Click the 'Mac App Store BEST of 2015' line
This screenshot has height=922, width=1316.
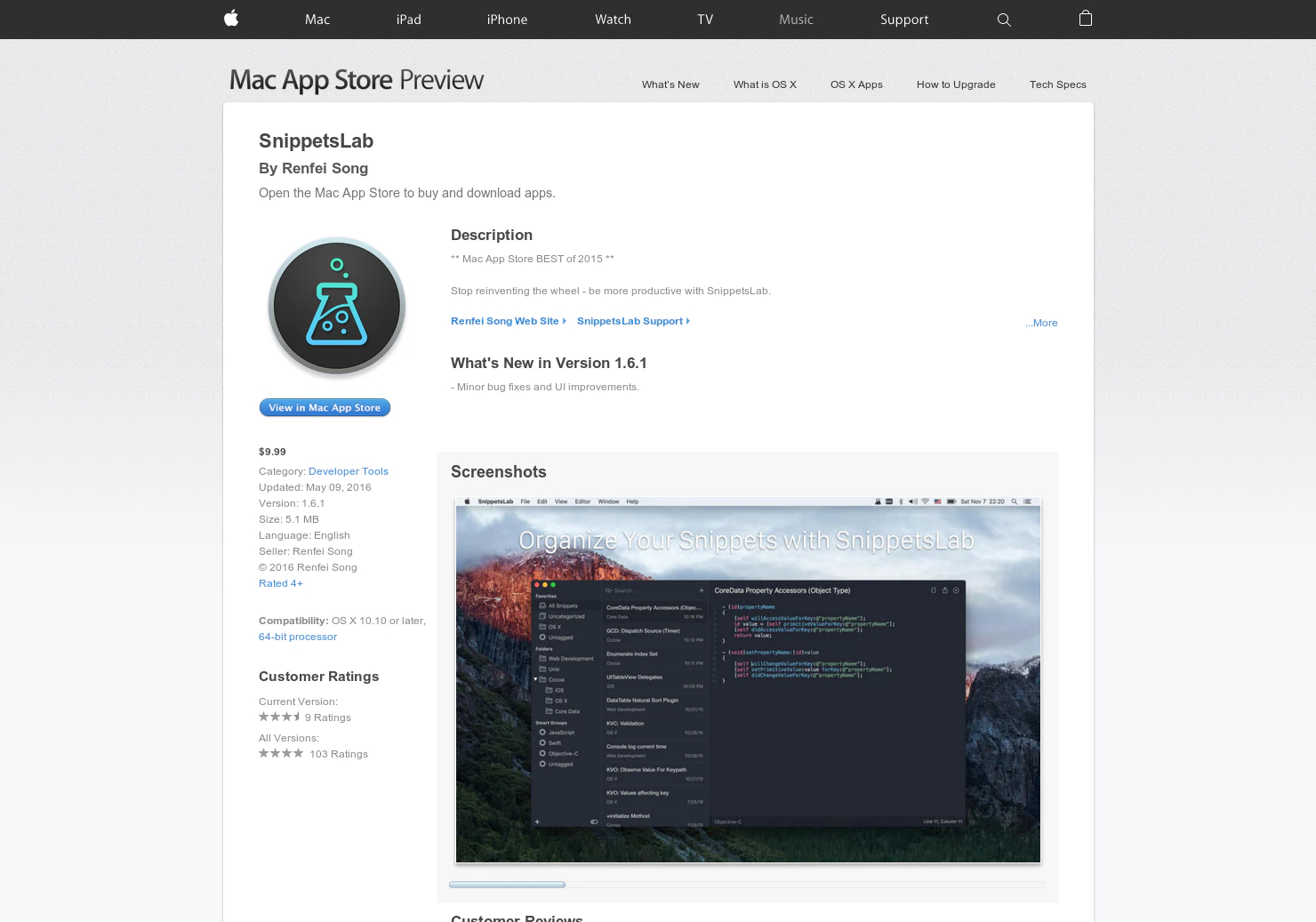pos(533,259)
